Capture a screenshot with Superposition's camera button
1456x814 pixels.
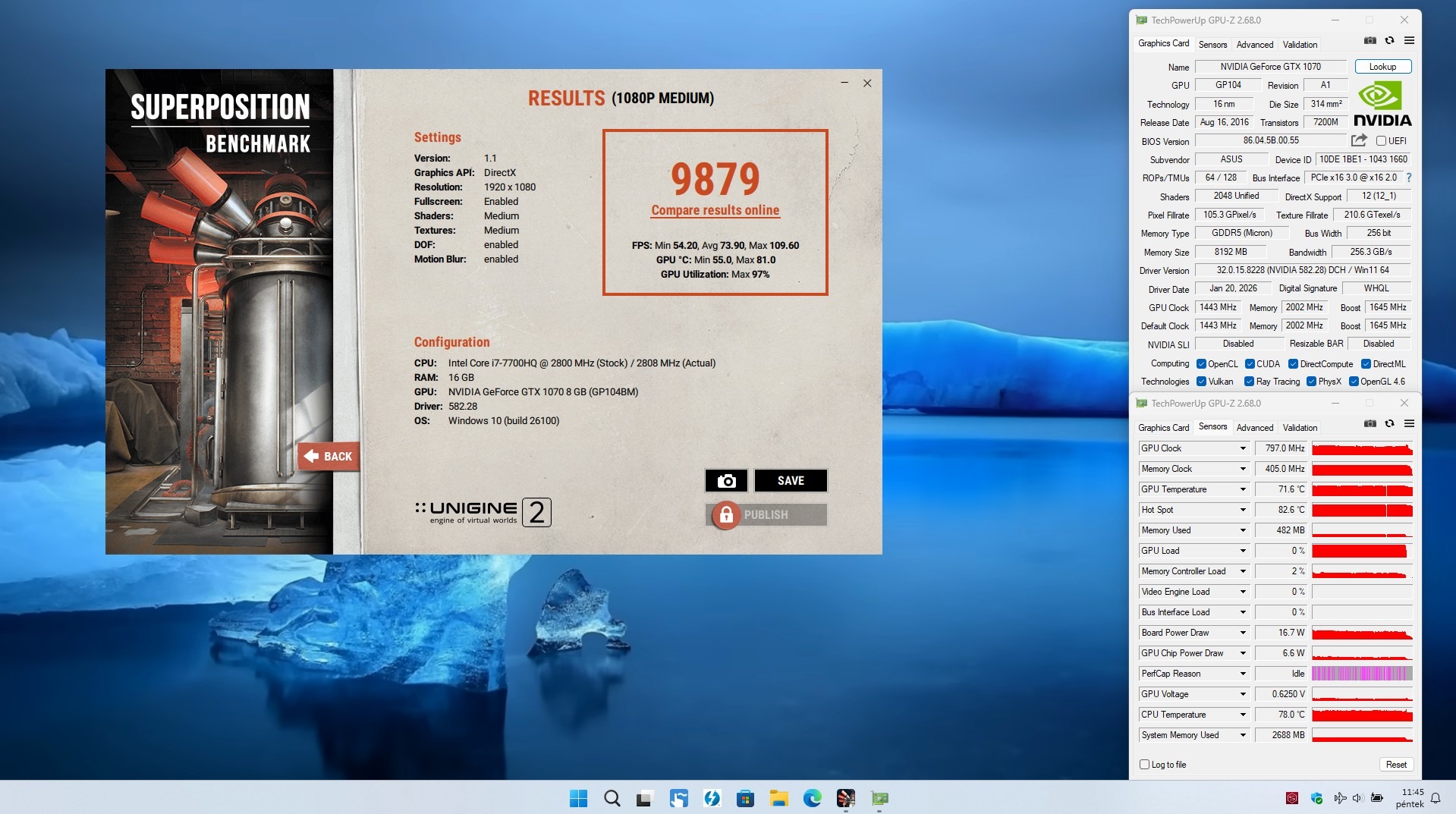point(726,480)
